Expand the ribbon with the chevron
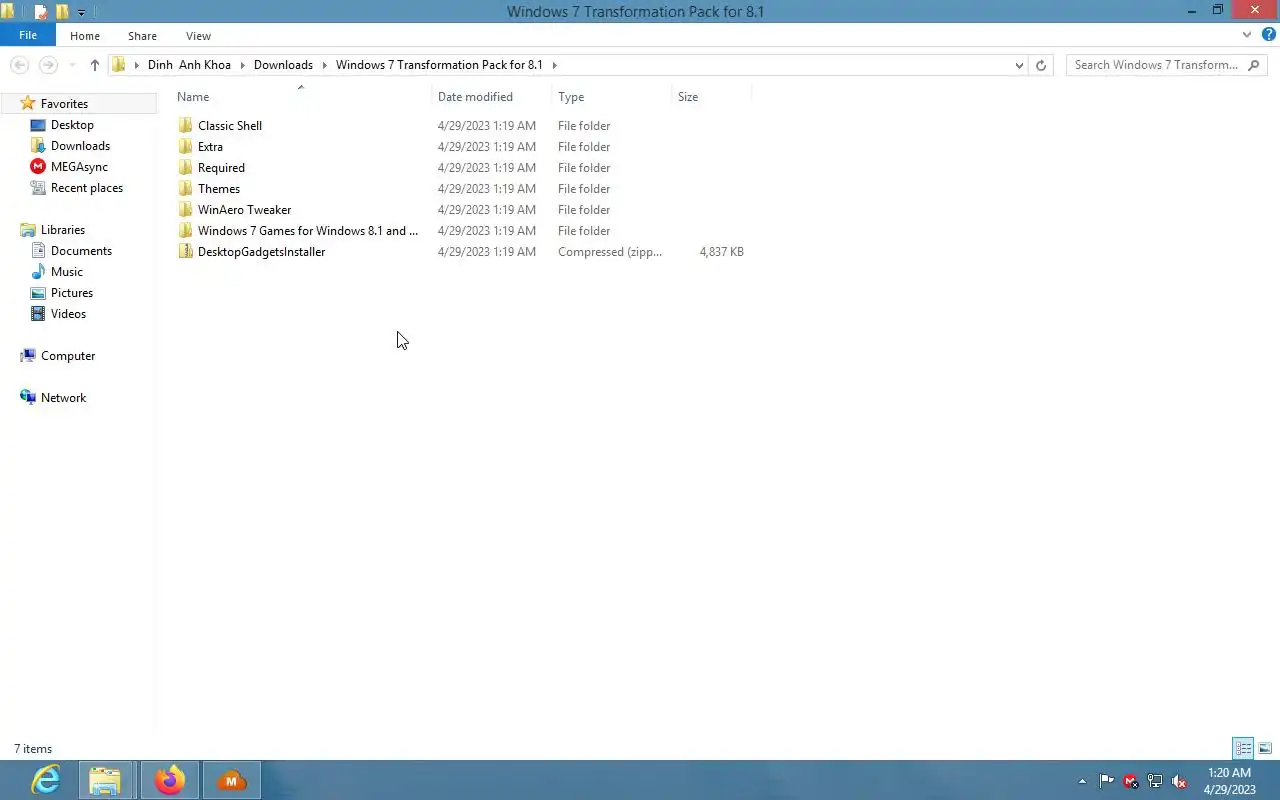Viewport: 1280px width, 800px height. tap(1247, 35)
